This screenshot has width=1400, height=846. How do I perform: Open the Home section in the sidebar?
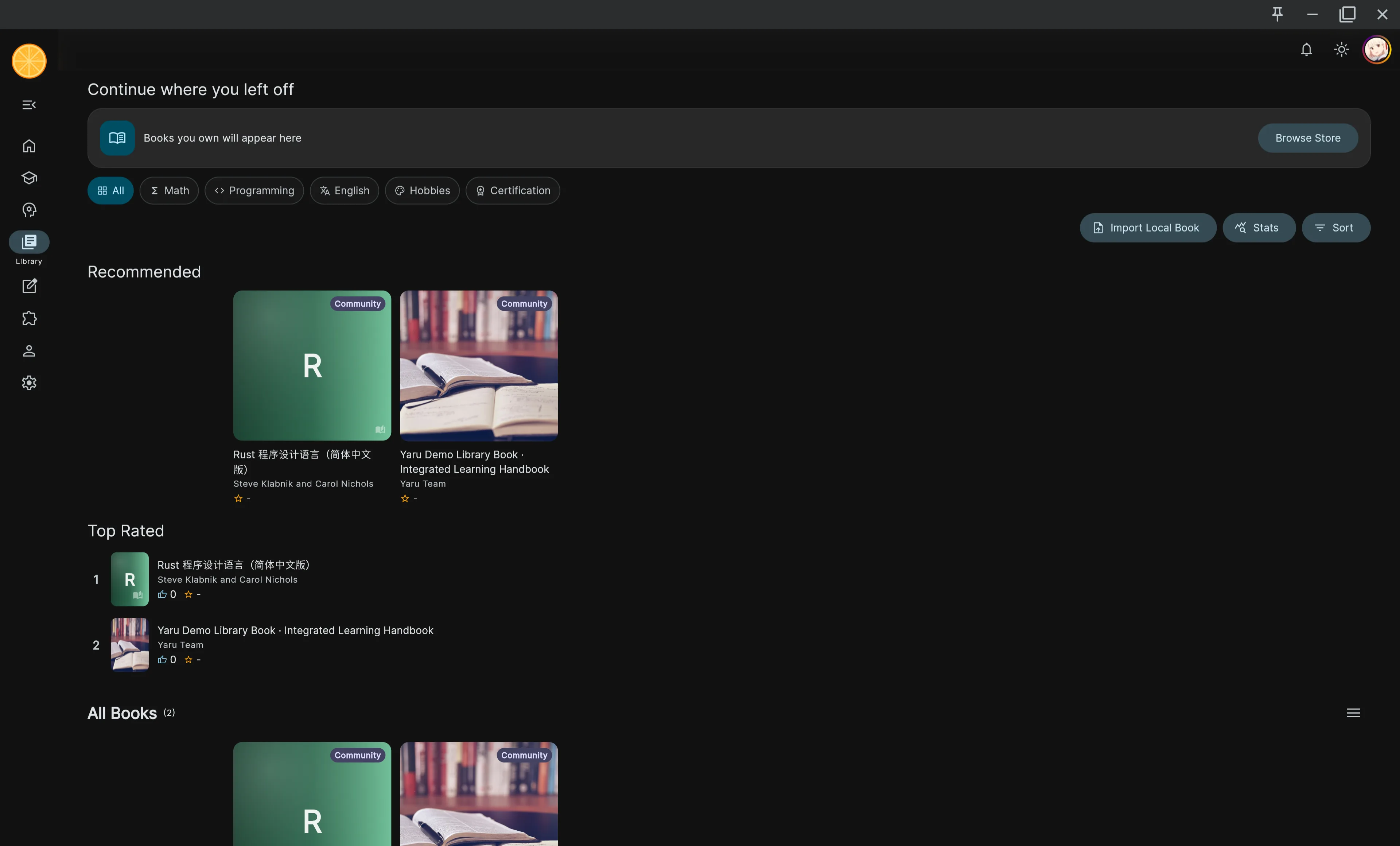coord(28,146)
